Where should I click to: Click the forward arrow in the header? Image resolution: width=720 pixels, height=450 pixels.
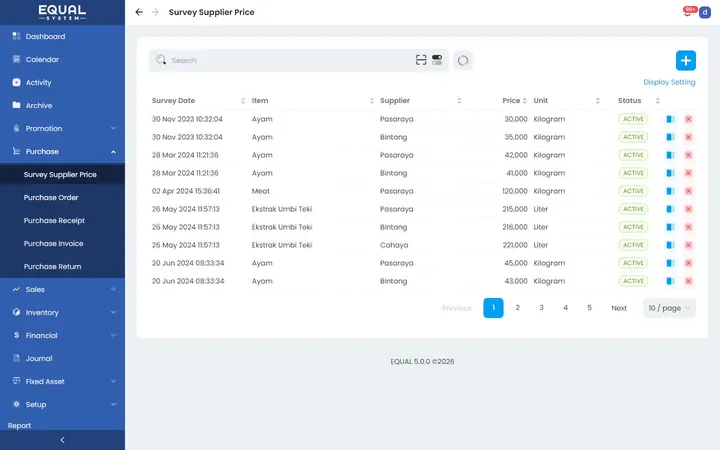click(155, 12)
